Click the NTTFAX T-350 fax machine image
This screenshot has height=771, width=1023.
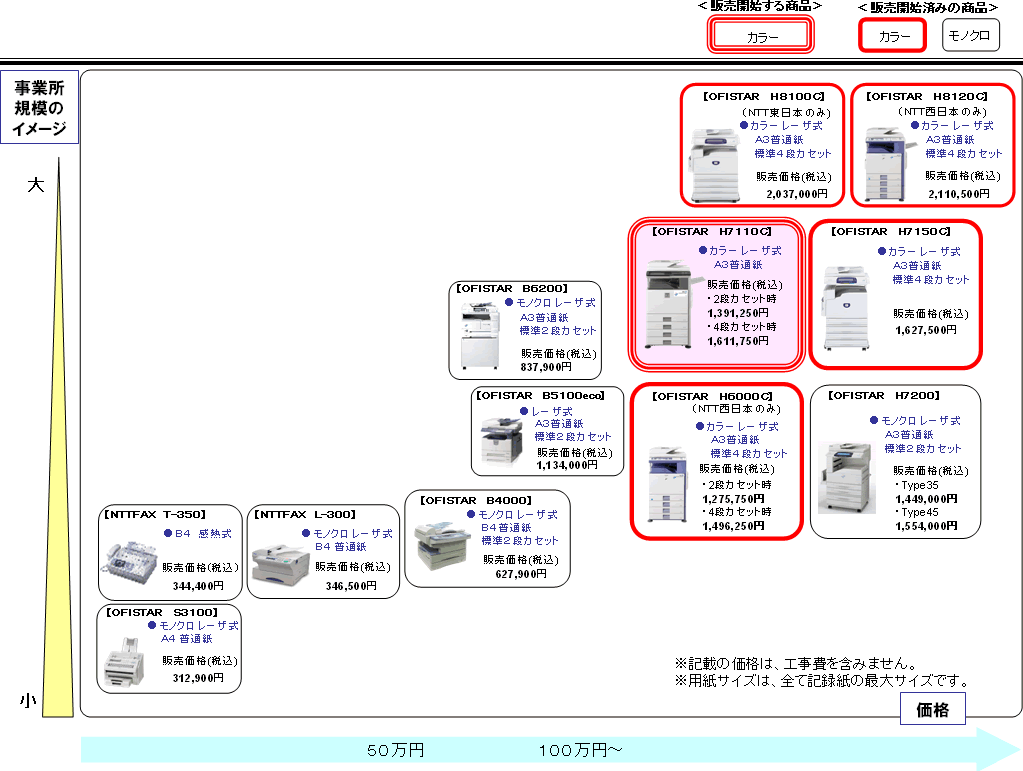pos(129,562)
